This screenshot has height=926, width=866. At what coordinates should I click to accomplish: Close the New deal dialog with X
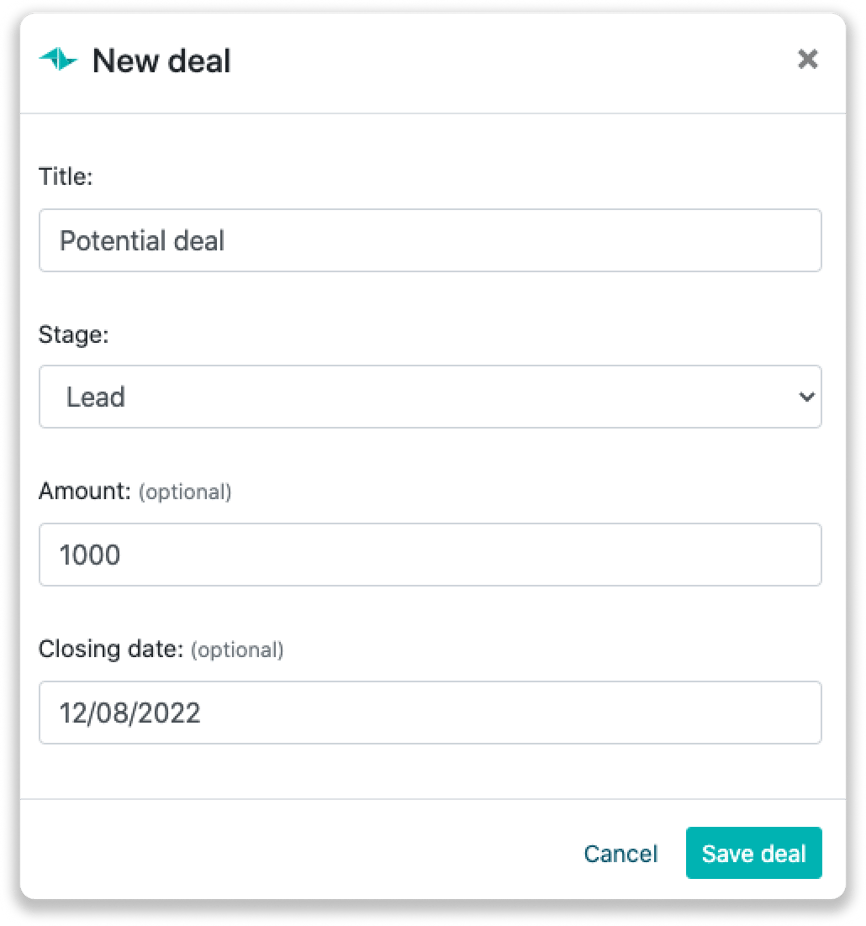point(808,60)
